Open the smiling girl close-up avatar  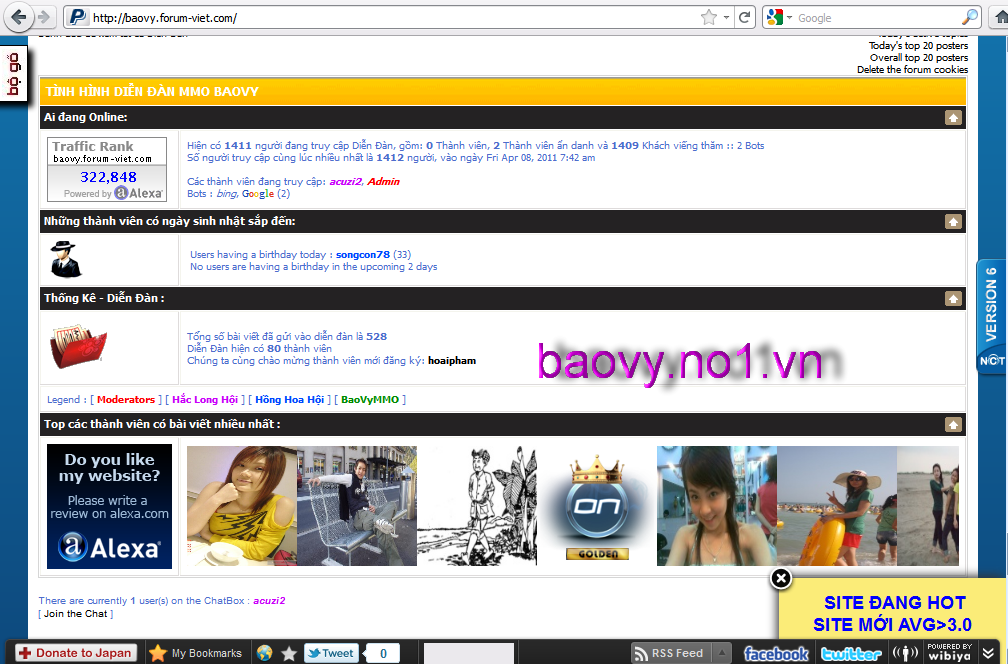click(717, 506)
